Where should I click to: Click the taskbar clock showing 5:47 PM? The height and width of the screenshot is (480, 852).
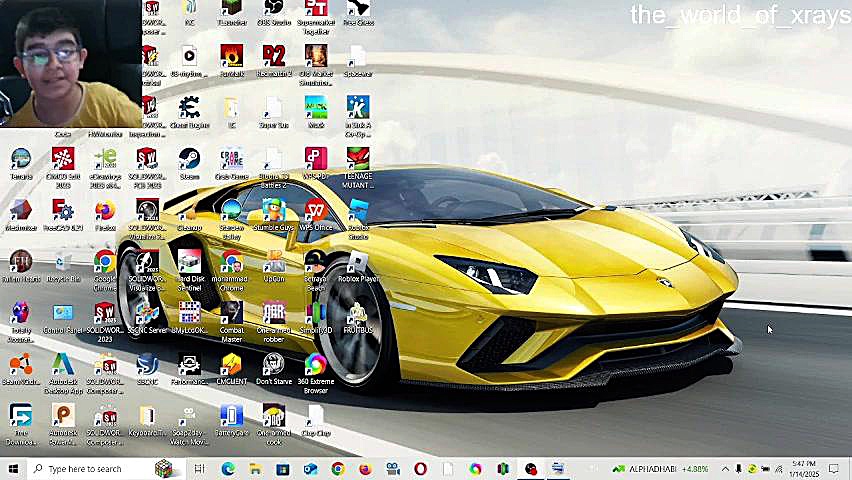tap(804, 469)
